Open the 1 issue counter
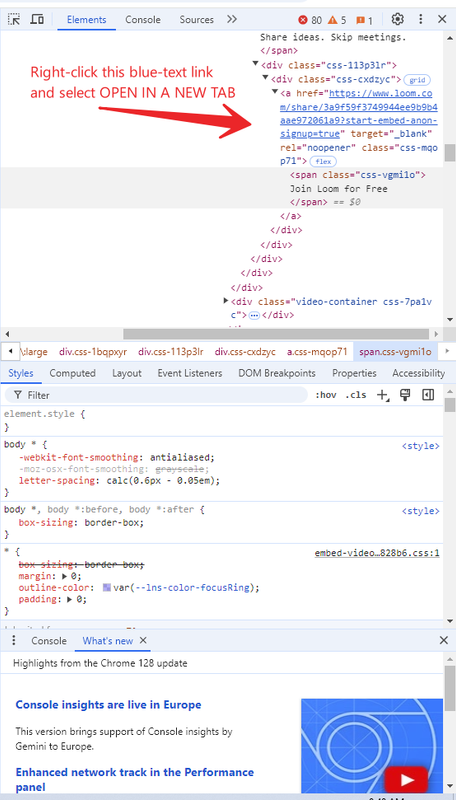The height and width of the screenshot is (800, 456). 364,20
